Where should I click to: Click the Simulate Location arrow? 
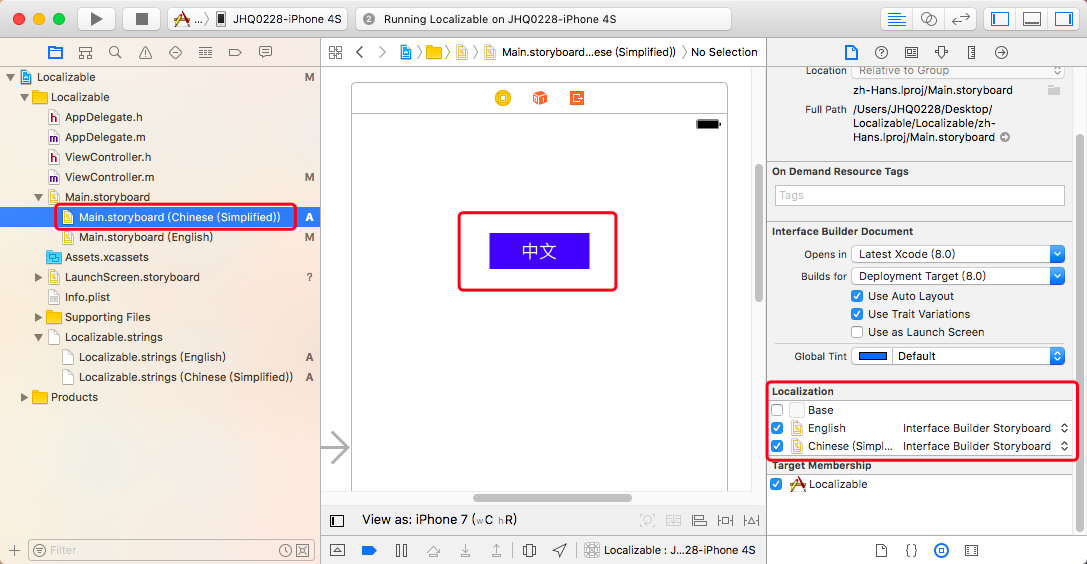559,550
